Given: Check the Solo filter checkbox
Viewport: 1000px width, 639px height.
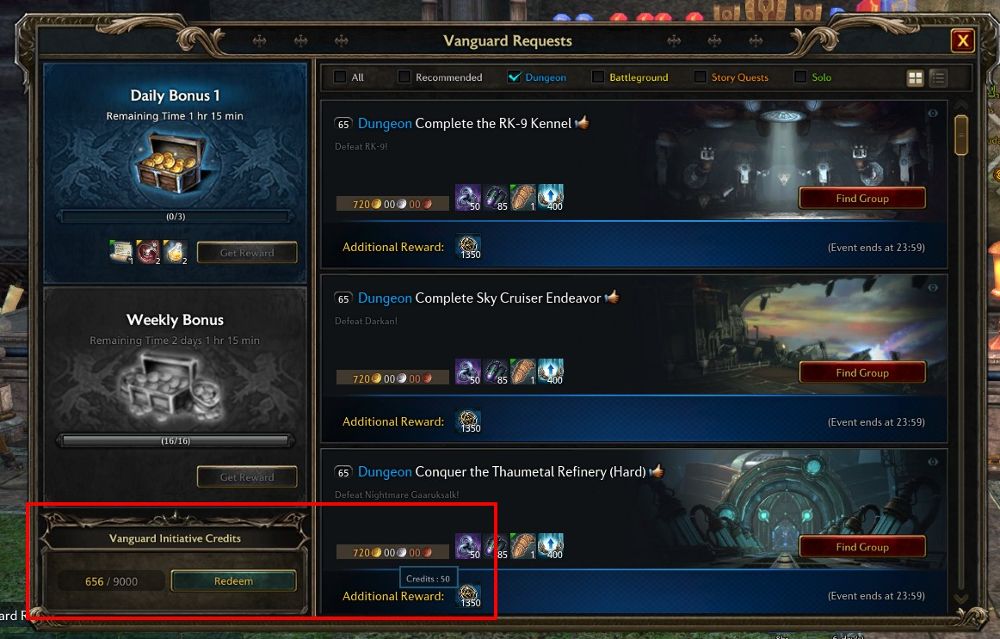Looking at the screenshot, I should [x=800, y=77].
